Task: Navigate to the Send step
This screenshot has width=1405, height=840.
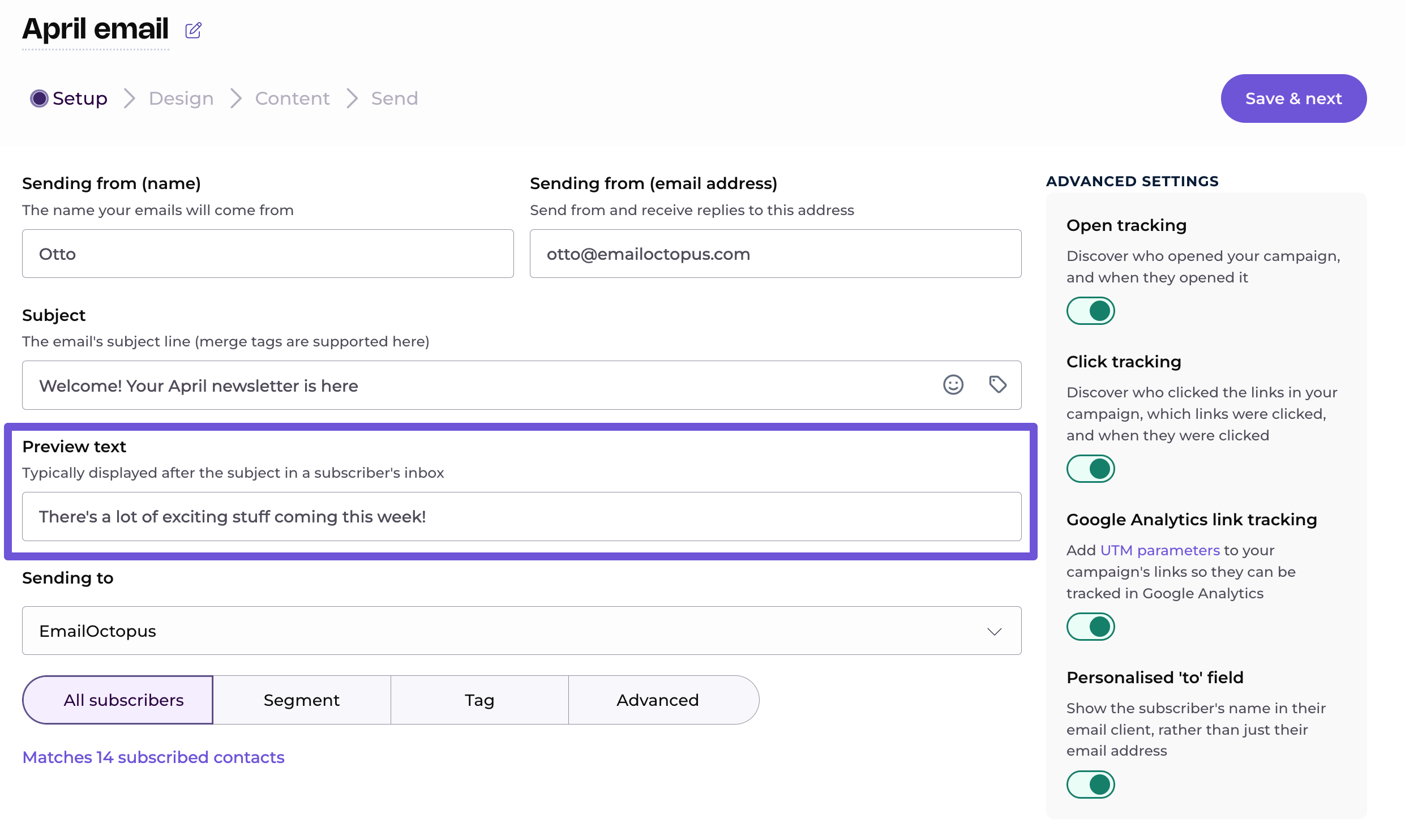Action: tap(395, 98)
